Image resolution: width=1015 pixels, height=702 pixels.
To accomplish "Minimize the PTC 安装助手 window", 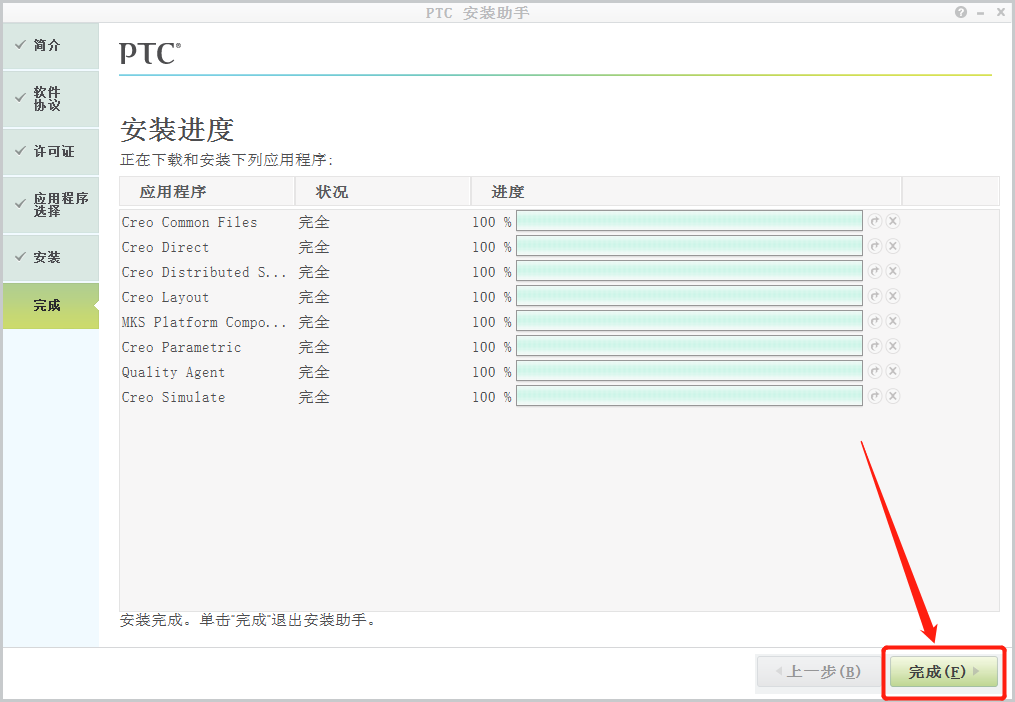I will click(981, 13).
